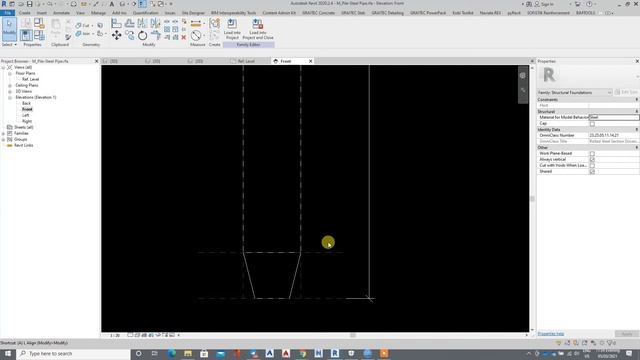Toggle the Shared checkbox
This screenshot has height=360, width=640.
[592, 171]
